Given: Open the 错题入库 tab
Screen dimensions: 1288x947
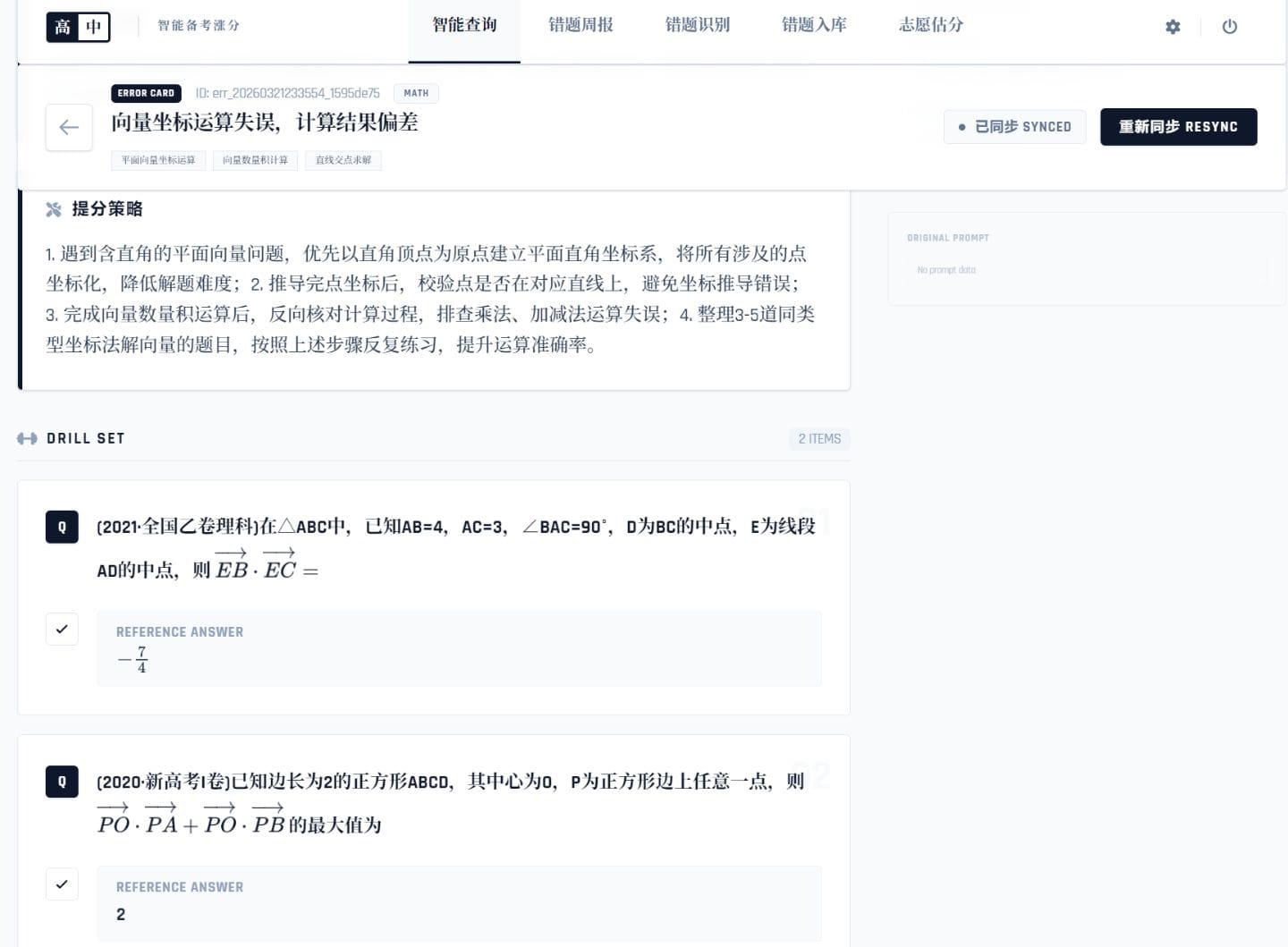Looking at the screenshot, I should coord(814,25).
